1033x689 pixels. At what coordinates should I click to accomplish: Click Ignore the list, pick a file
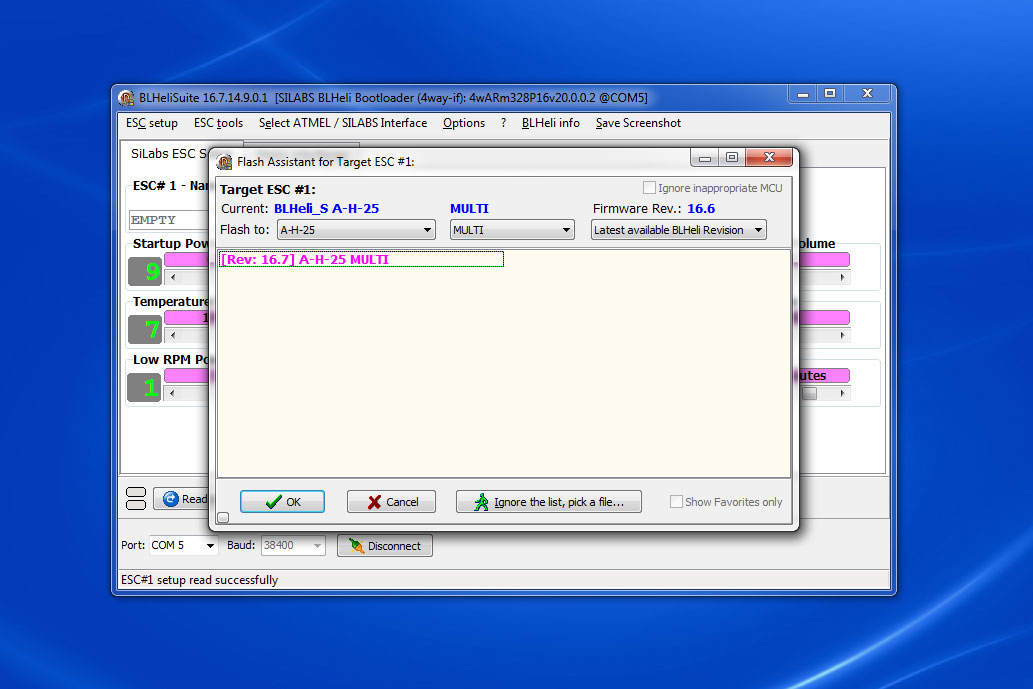point(549,502)
